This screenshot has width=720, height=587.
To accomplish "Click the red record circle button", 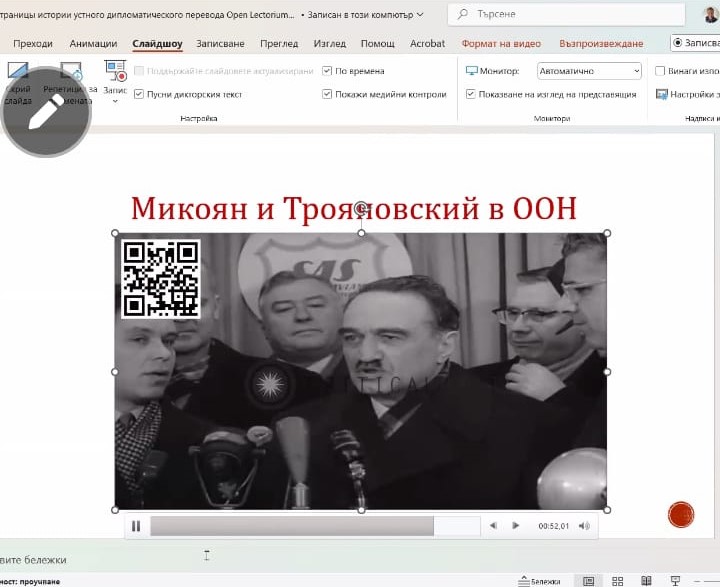I will coord(681,514).
